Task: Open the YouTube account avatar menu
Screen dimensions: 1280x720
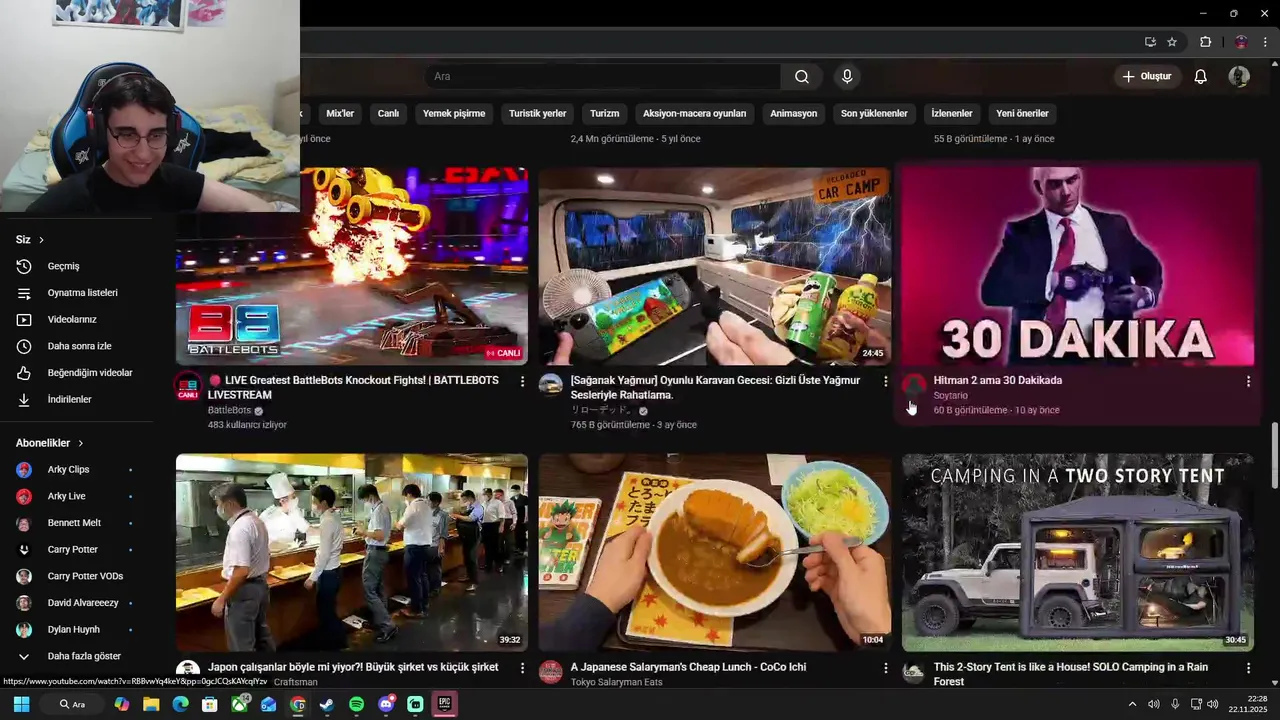Action: point(1239,77)
